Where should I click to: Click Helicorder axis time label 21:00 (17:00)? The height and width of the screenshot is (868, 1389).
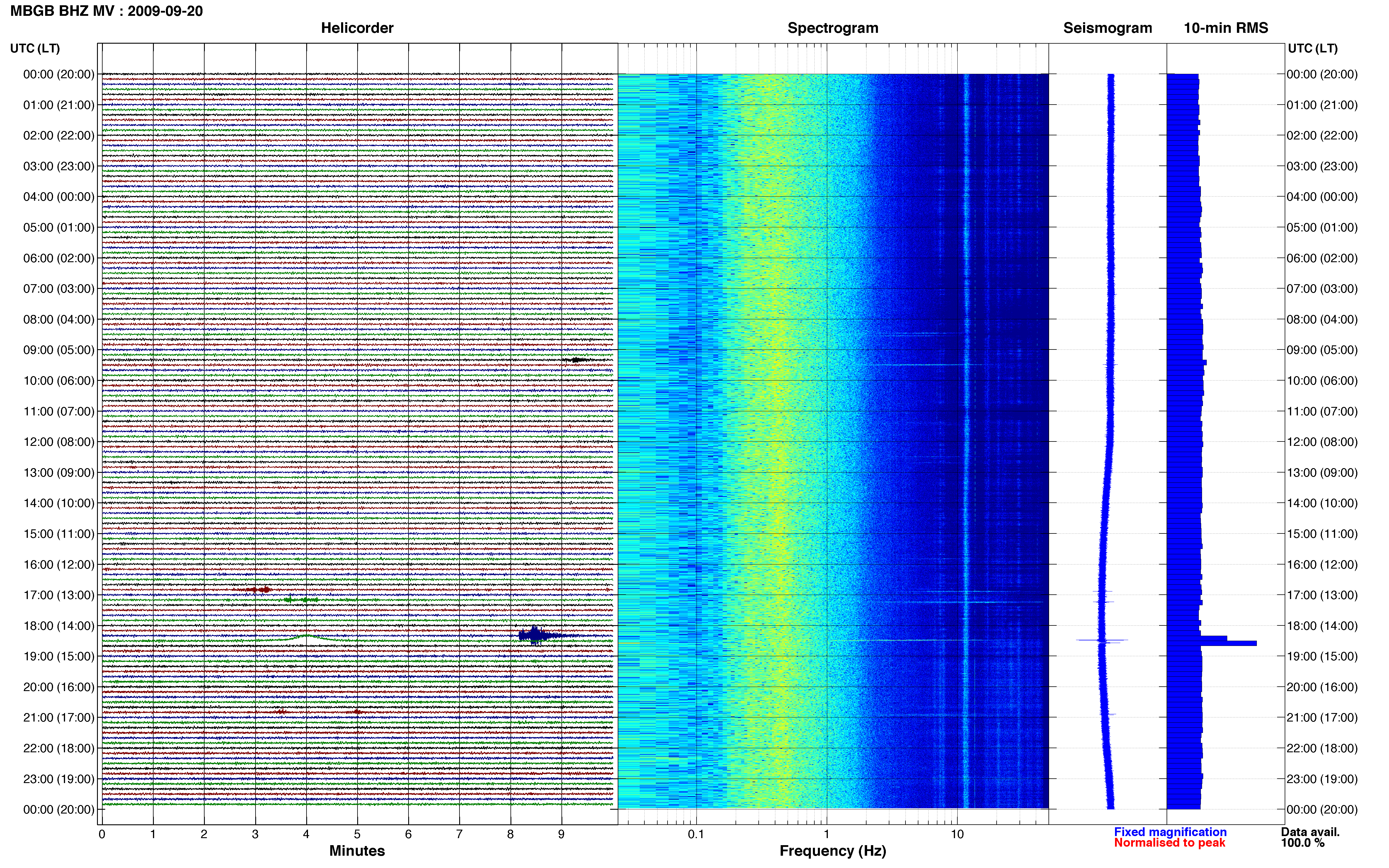tap(59, 718)
